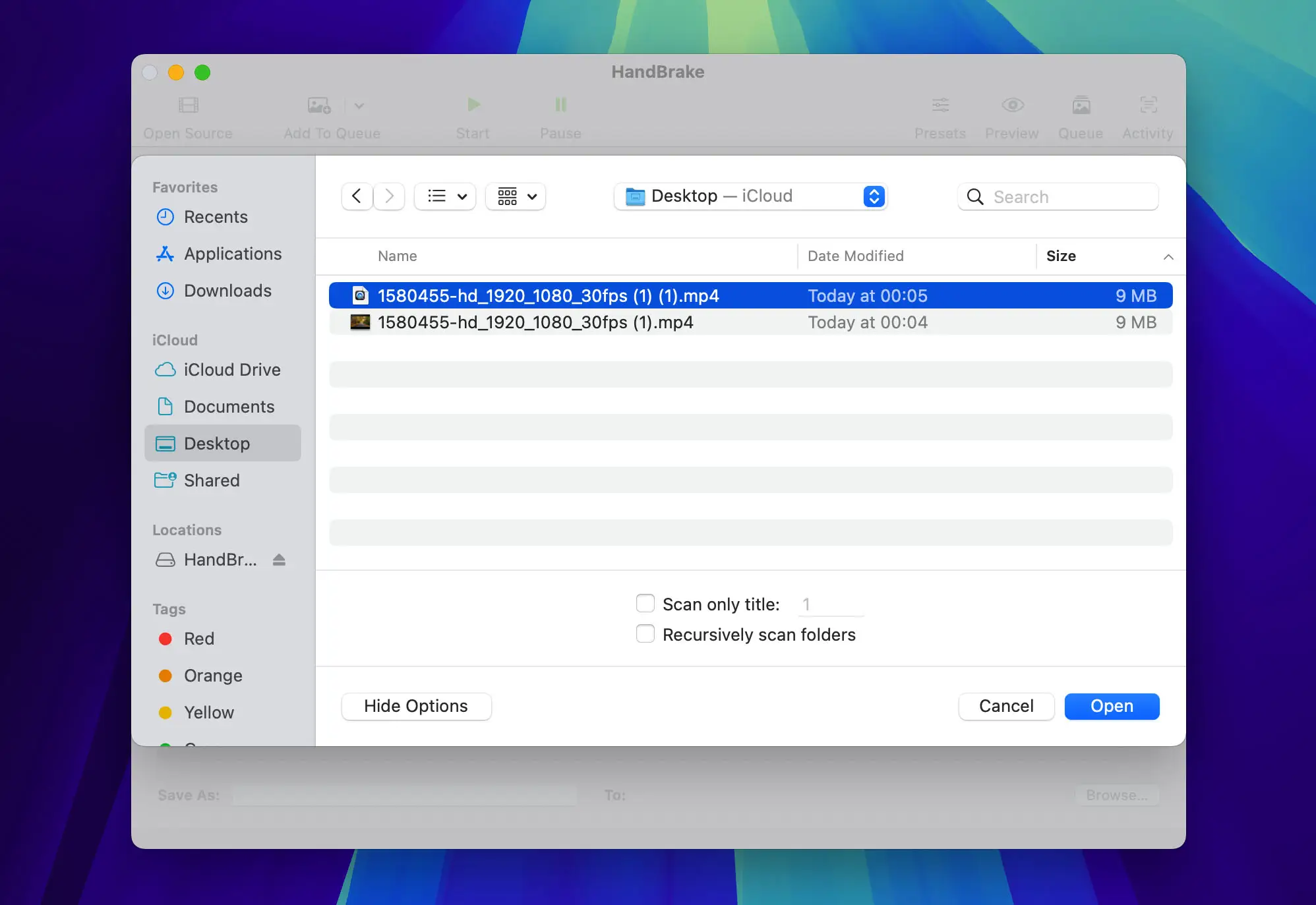Click Date Modified cell Today at 00:05
This screenshot has width=1316, height=905.
click(868, 296)
